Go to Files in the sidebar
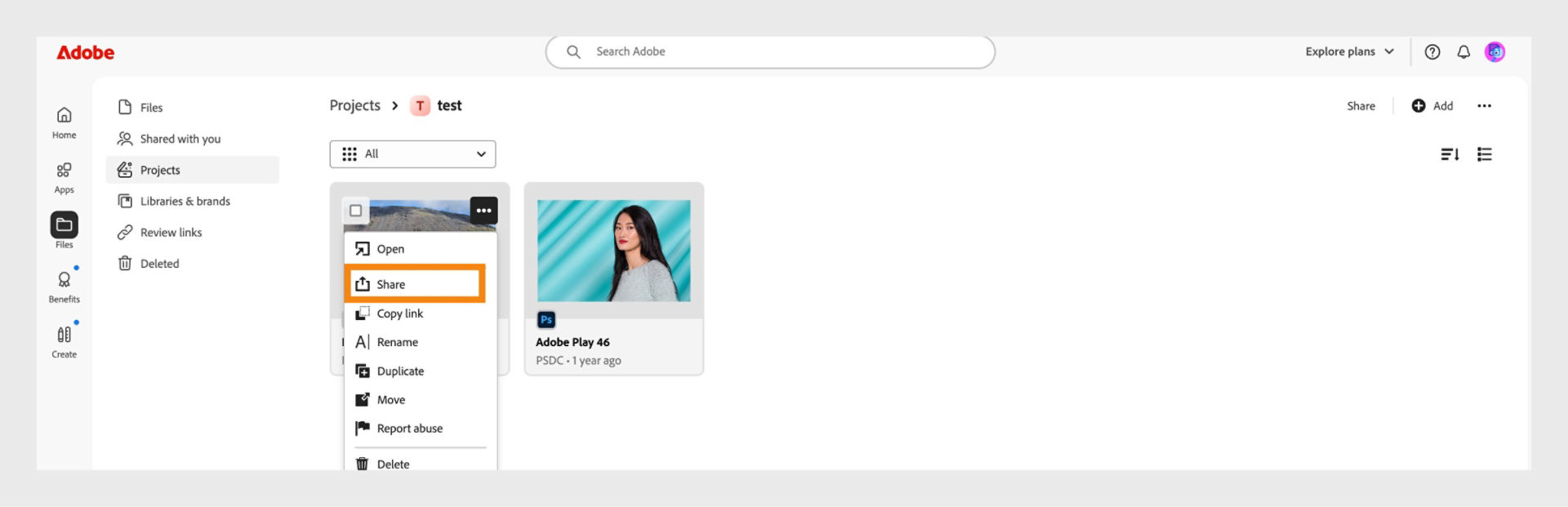The height and width of the screenshot is (507, 1568). [193, 107]
